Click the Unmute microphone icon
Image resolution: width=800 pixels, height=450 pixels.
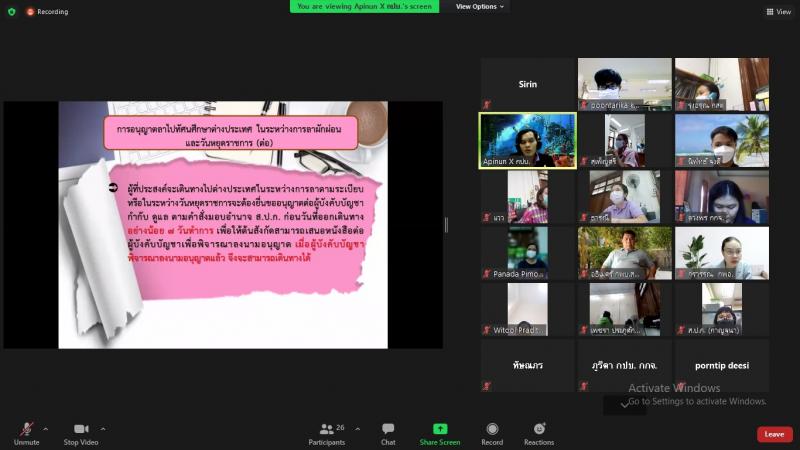(x=27, y=429)
